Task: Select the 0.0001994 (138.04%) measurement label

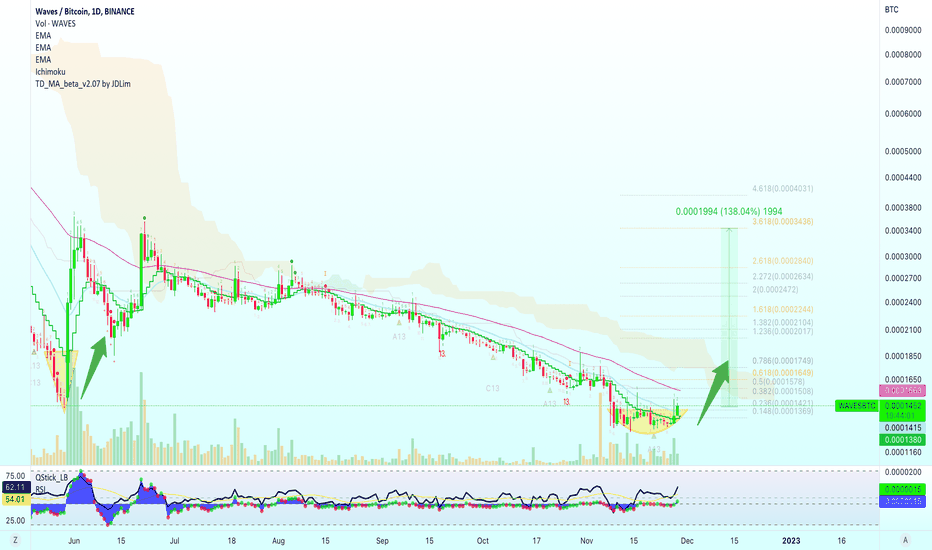Action: [729, 211]
